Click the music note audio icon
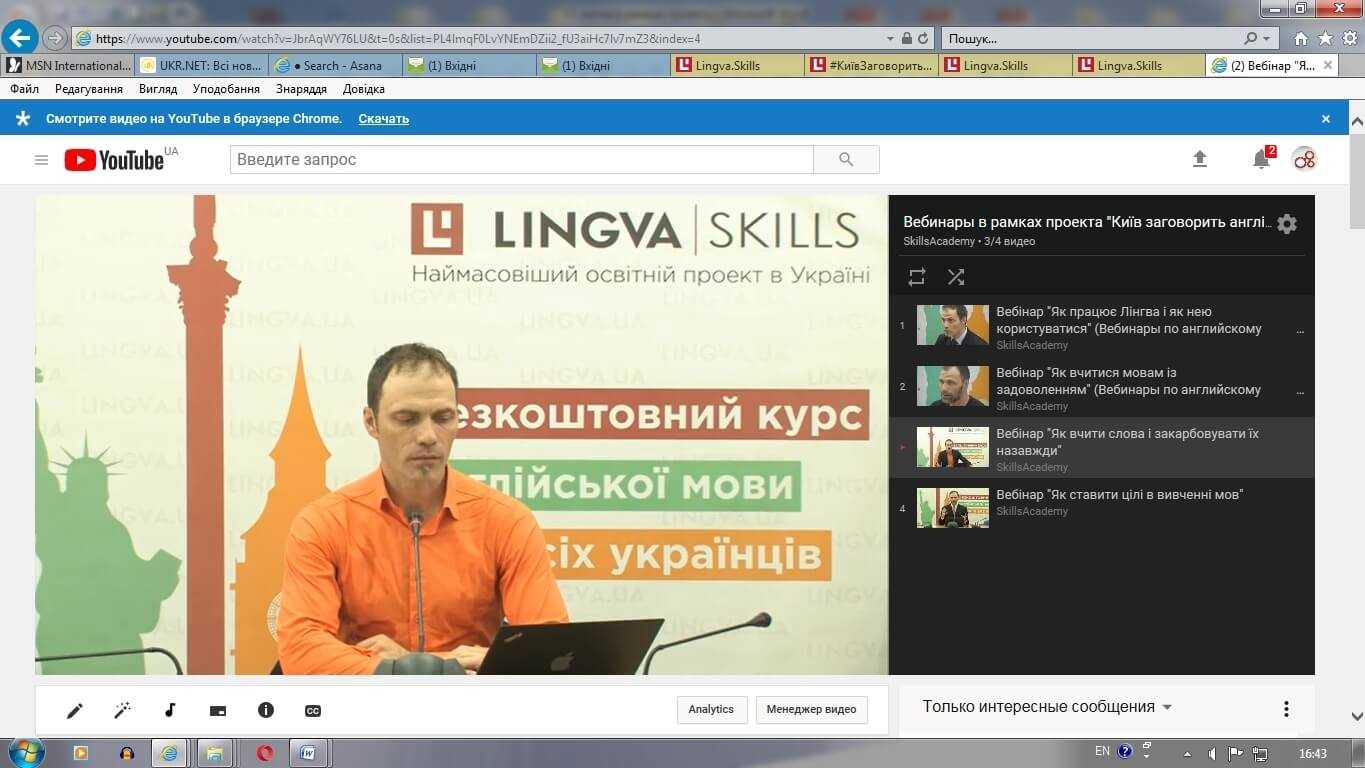This screenshot has width=1365, height=768. pyautogui.click(x=170, y=711)
